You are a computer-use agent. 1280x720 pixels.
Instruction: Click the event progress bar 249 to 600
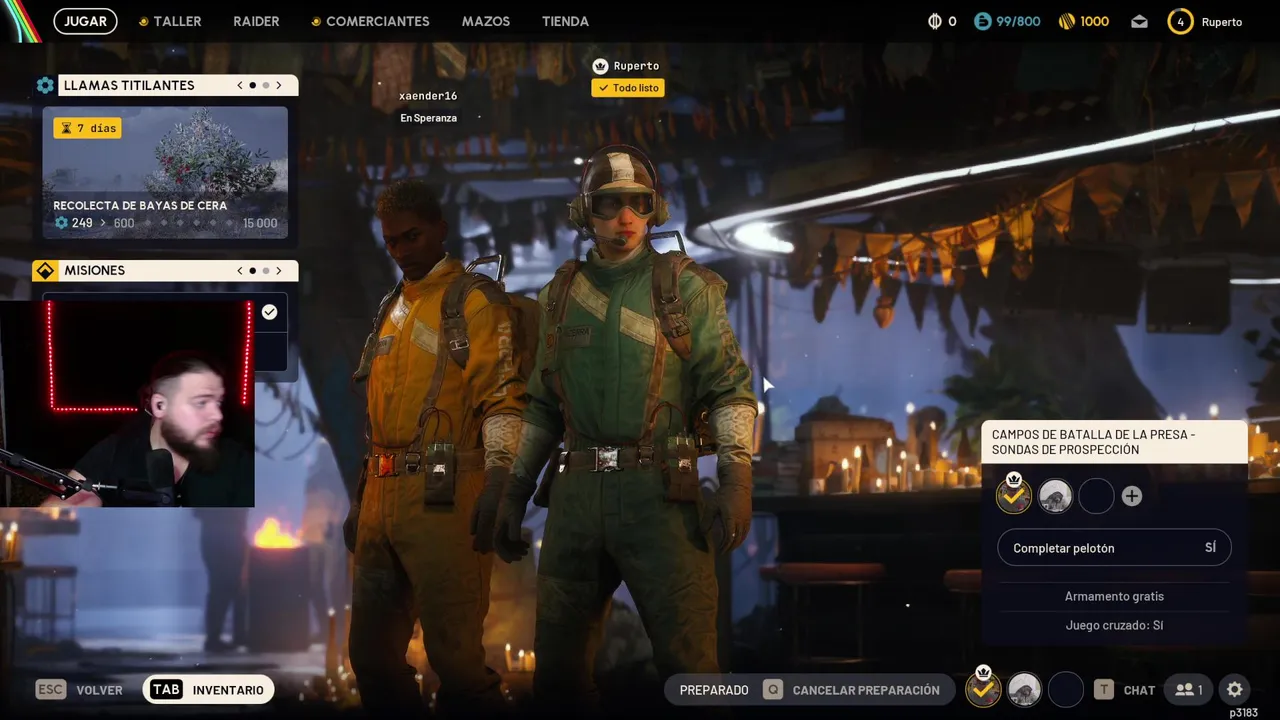pyautogui.click(x=165, y=223)
